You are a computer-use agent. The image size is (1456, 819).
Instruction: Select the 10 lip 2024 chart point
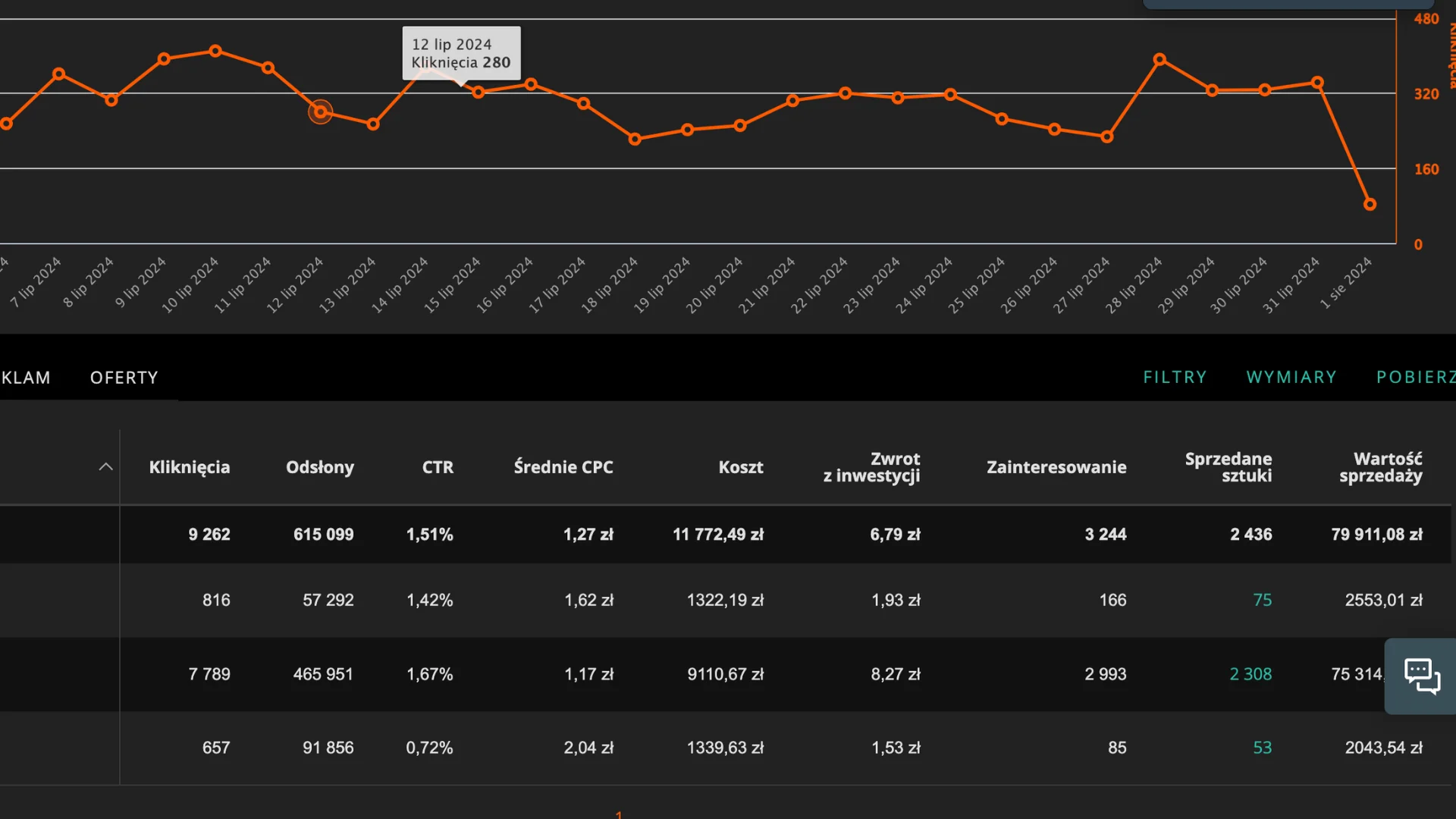point(215,51)
